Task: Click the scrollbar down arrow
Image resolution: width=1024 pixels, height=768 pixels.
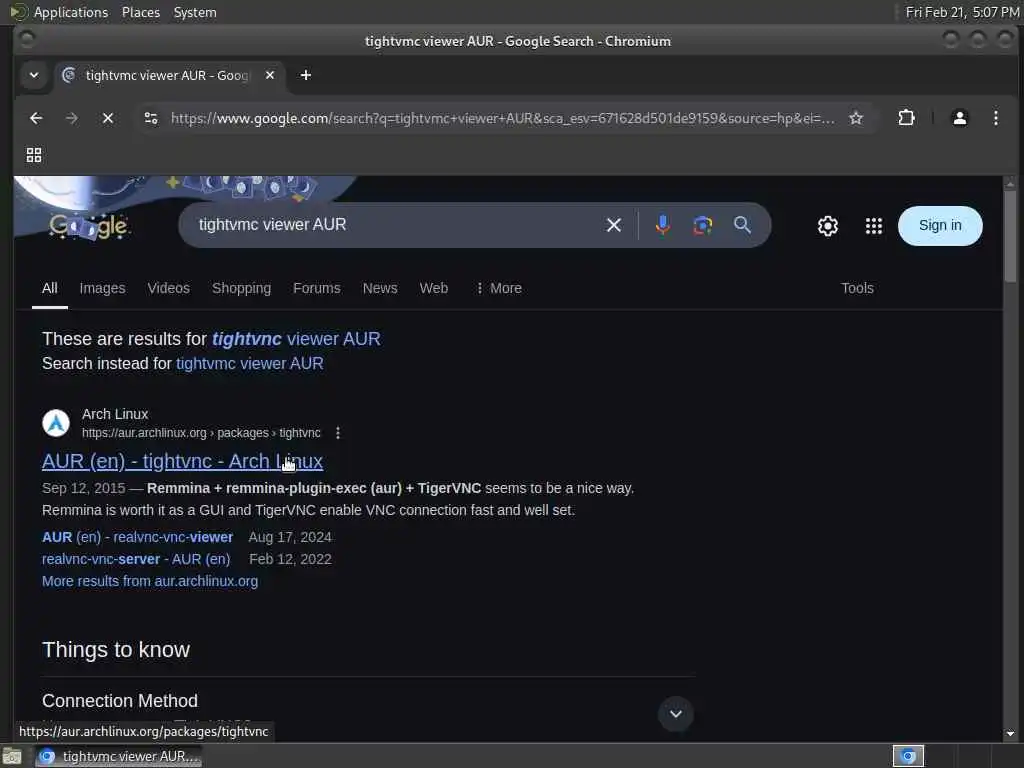Action: click(1010, 733)
